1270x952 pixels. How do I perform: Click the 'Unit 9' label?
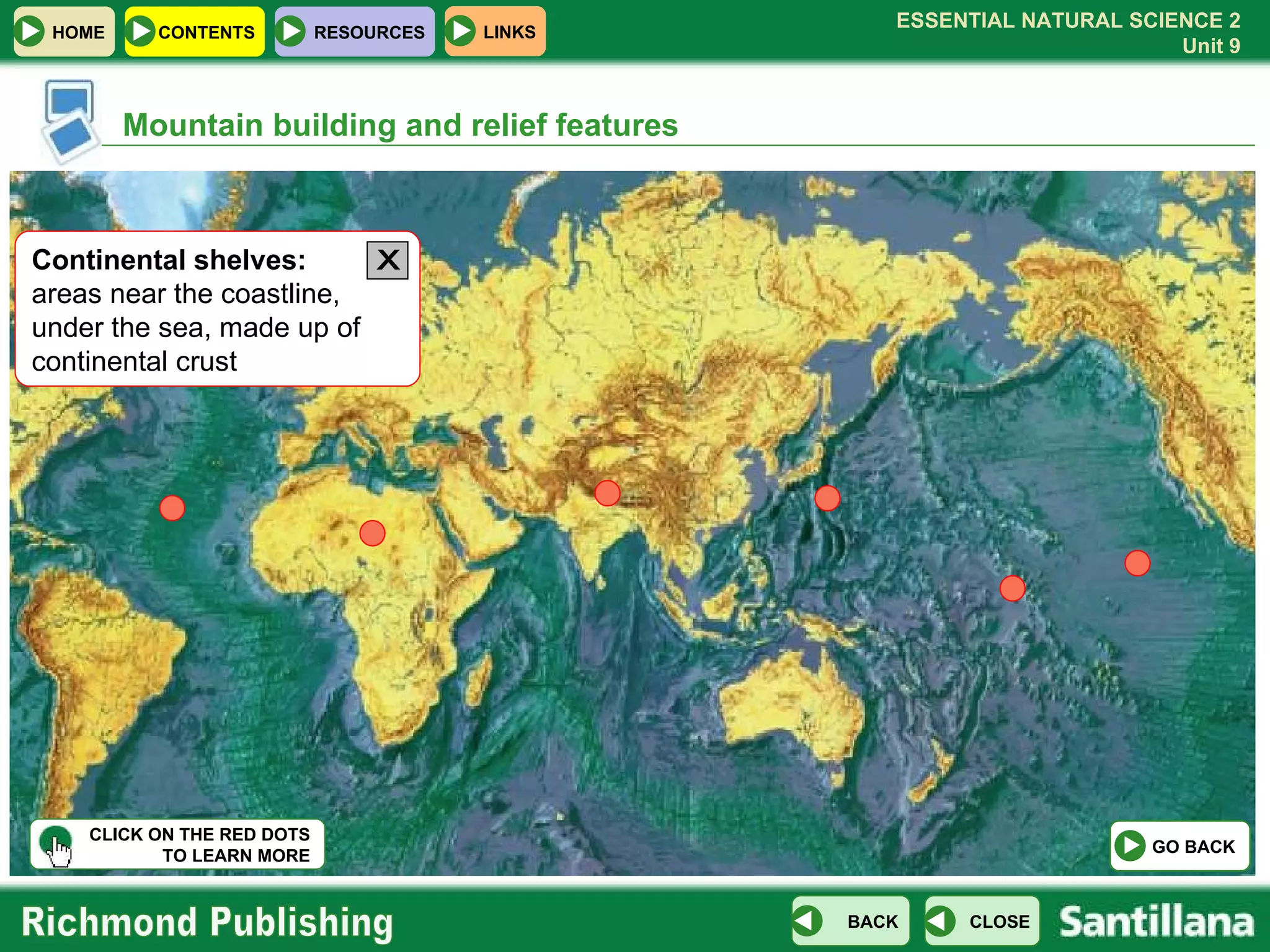click(1211, 46)
